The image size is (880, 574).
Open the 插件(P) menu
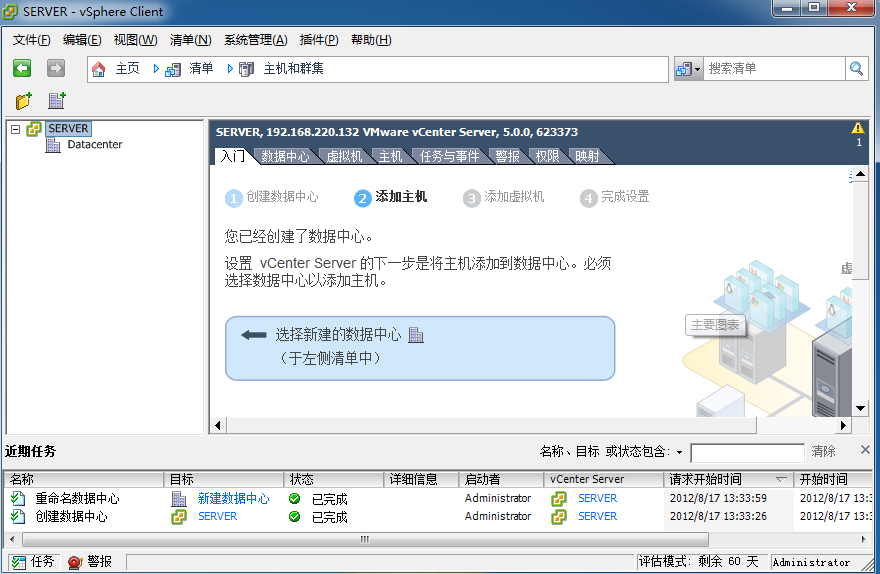pos(319,40)
